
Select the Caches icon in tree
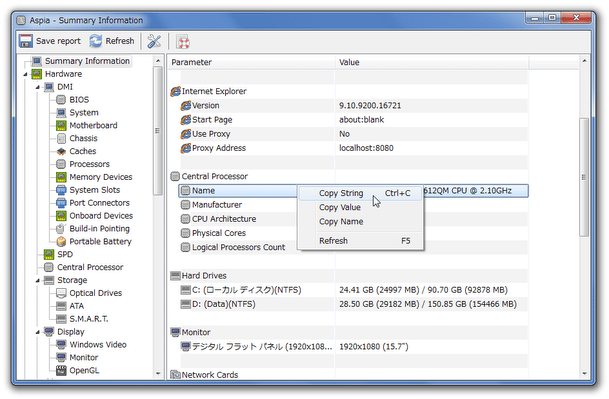pos(61,151)
